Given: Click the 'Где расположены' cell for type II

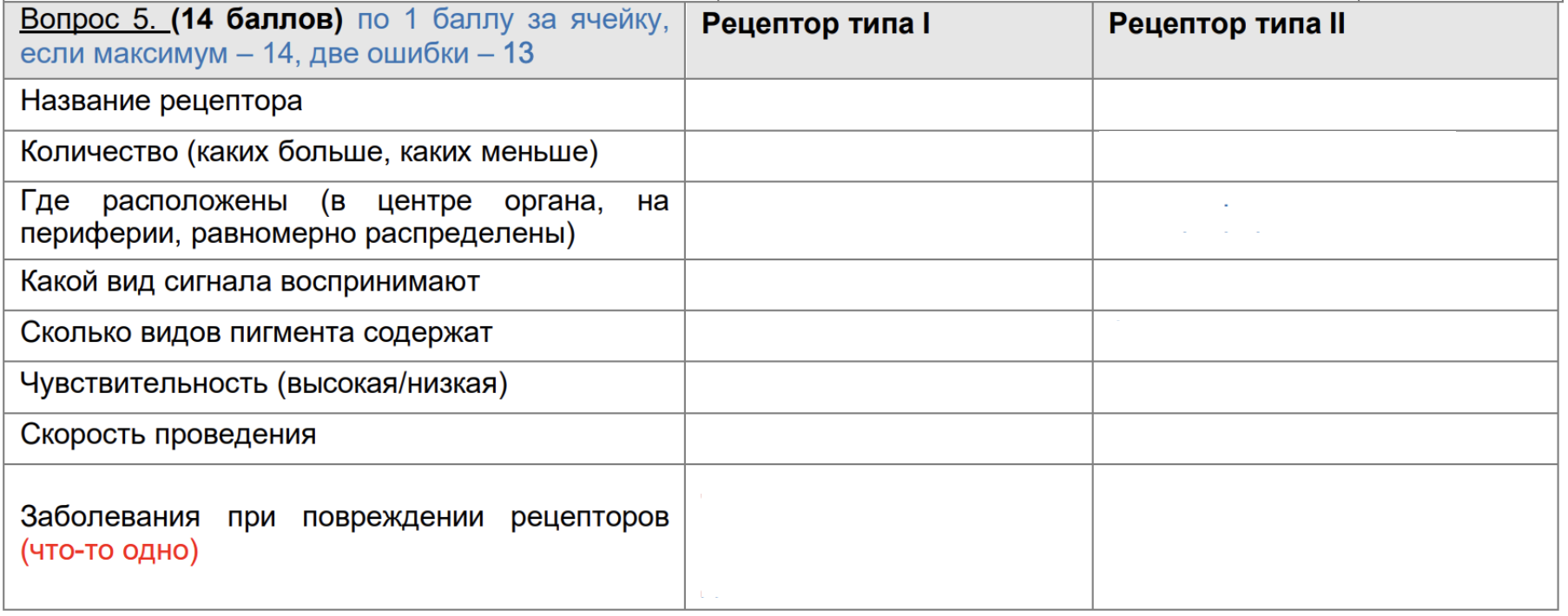Looking at the screenshot, I should click(1325, 220).
